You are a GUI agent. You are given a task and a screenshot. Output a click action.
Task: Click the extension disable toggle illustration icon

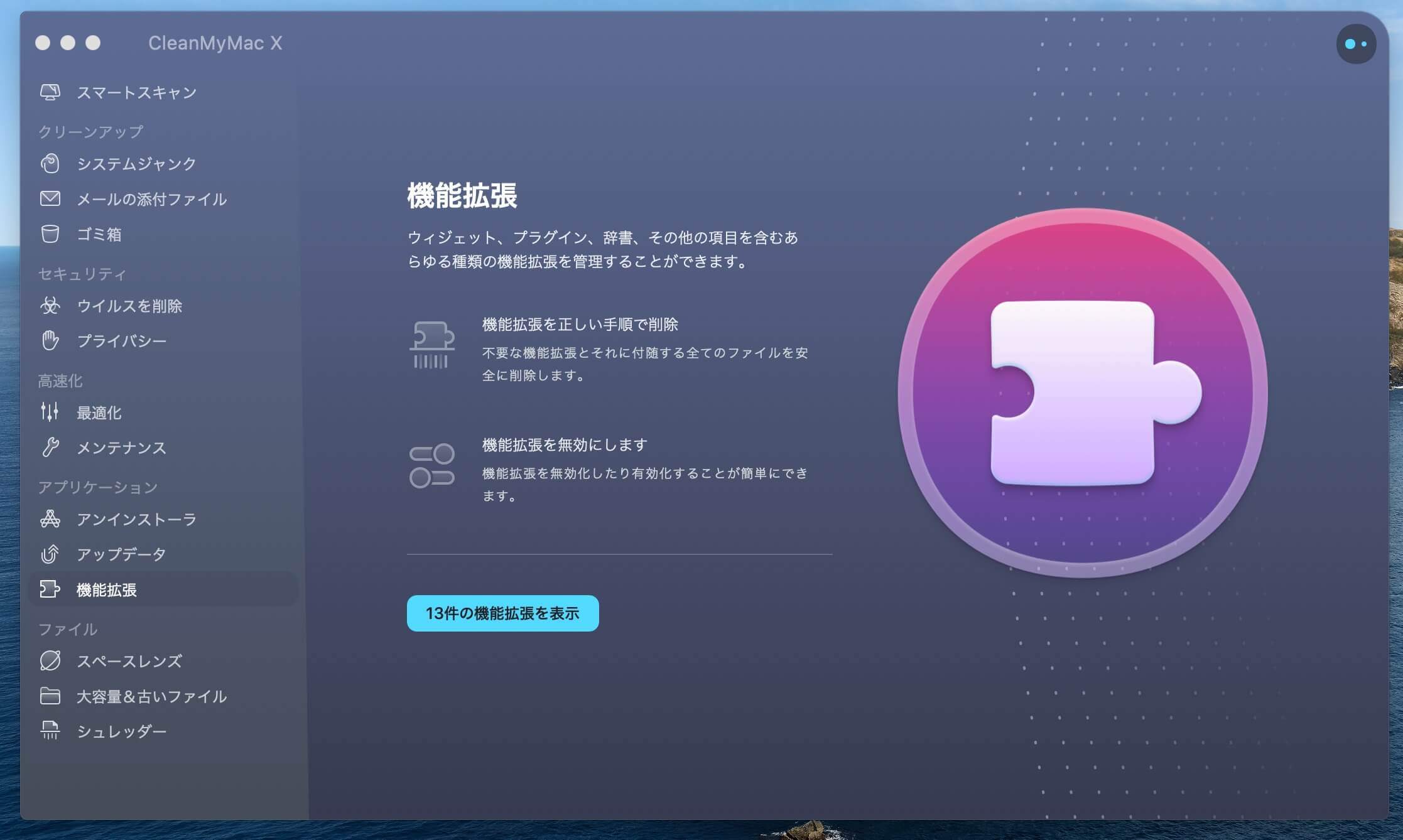coord(433,465)
